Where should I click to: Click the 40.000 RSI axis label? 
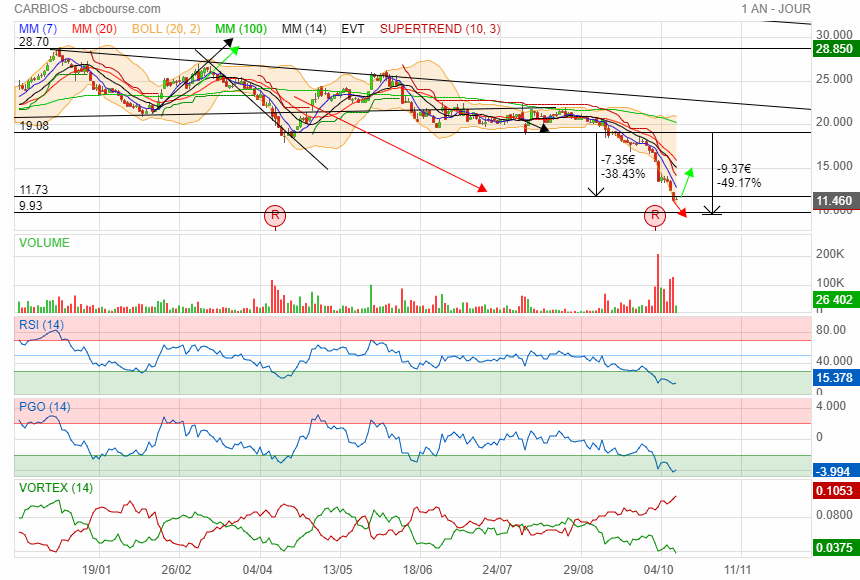(x=834, y=361)
